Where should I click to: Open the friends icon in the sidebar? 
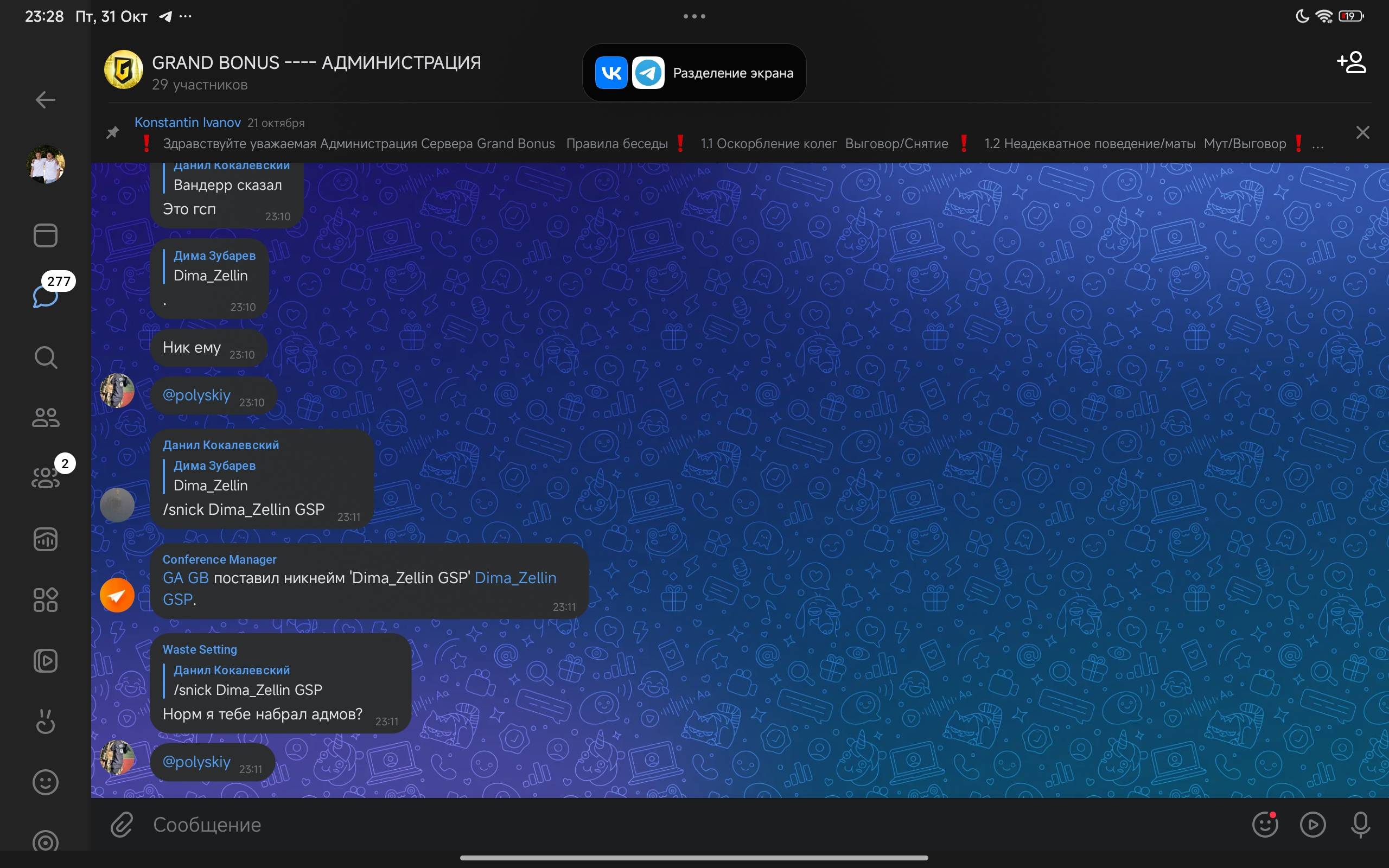(46, 417)
